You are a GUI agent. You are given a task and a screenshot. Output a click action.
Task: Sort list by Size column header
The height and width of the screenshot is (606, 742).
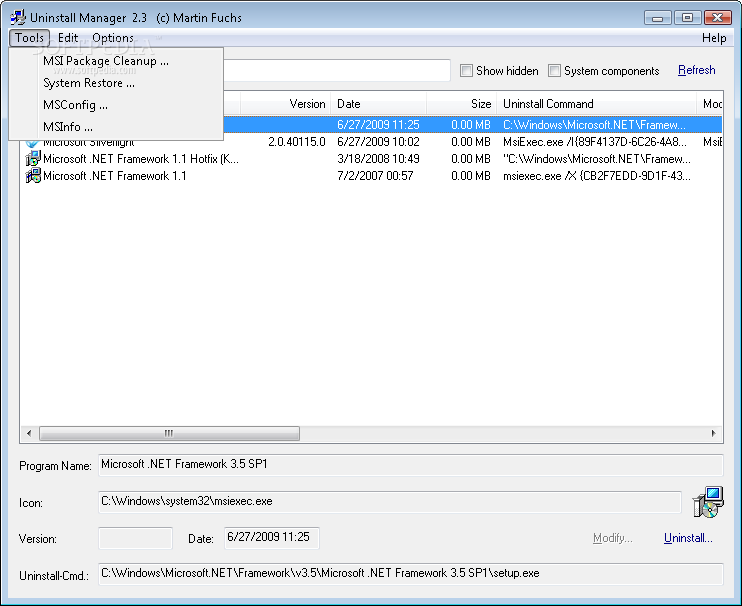tap(461, 104)
